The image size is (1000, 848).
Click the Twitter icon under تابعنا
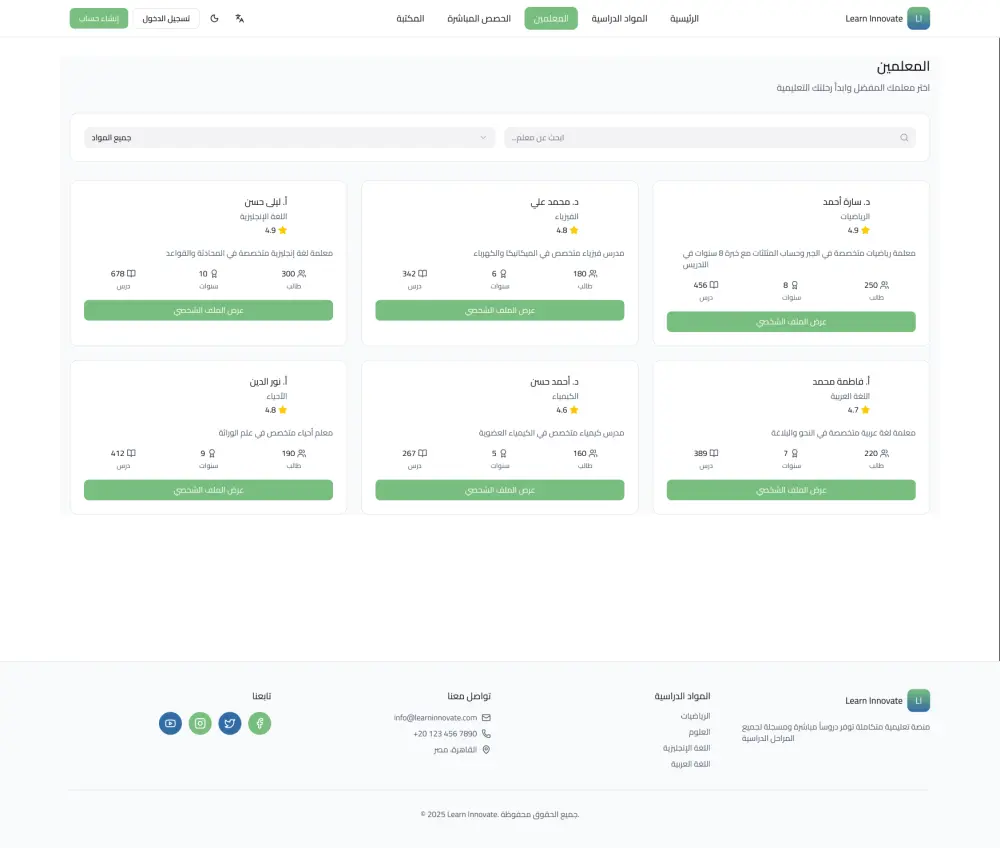(x=230, y=723)
